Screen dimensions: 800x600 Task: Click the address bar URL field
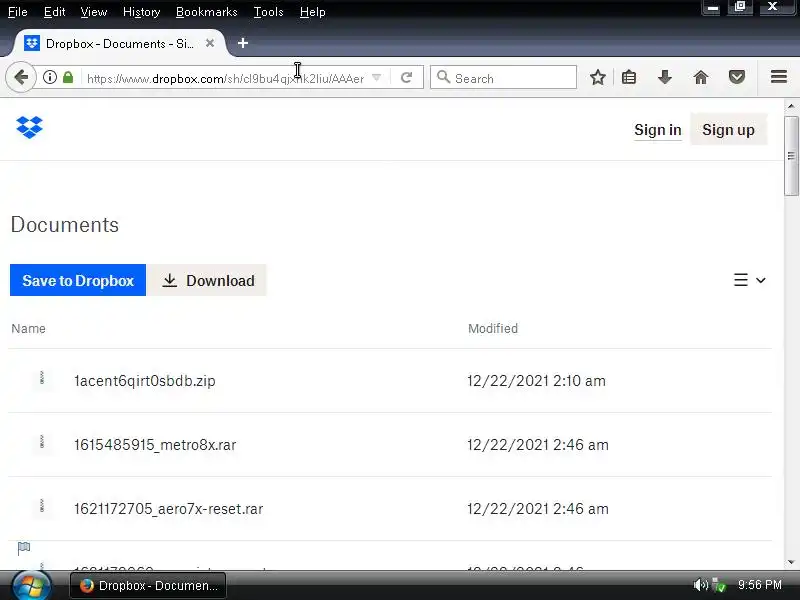pos(224,78)
